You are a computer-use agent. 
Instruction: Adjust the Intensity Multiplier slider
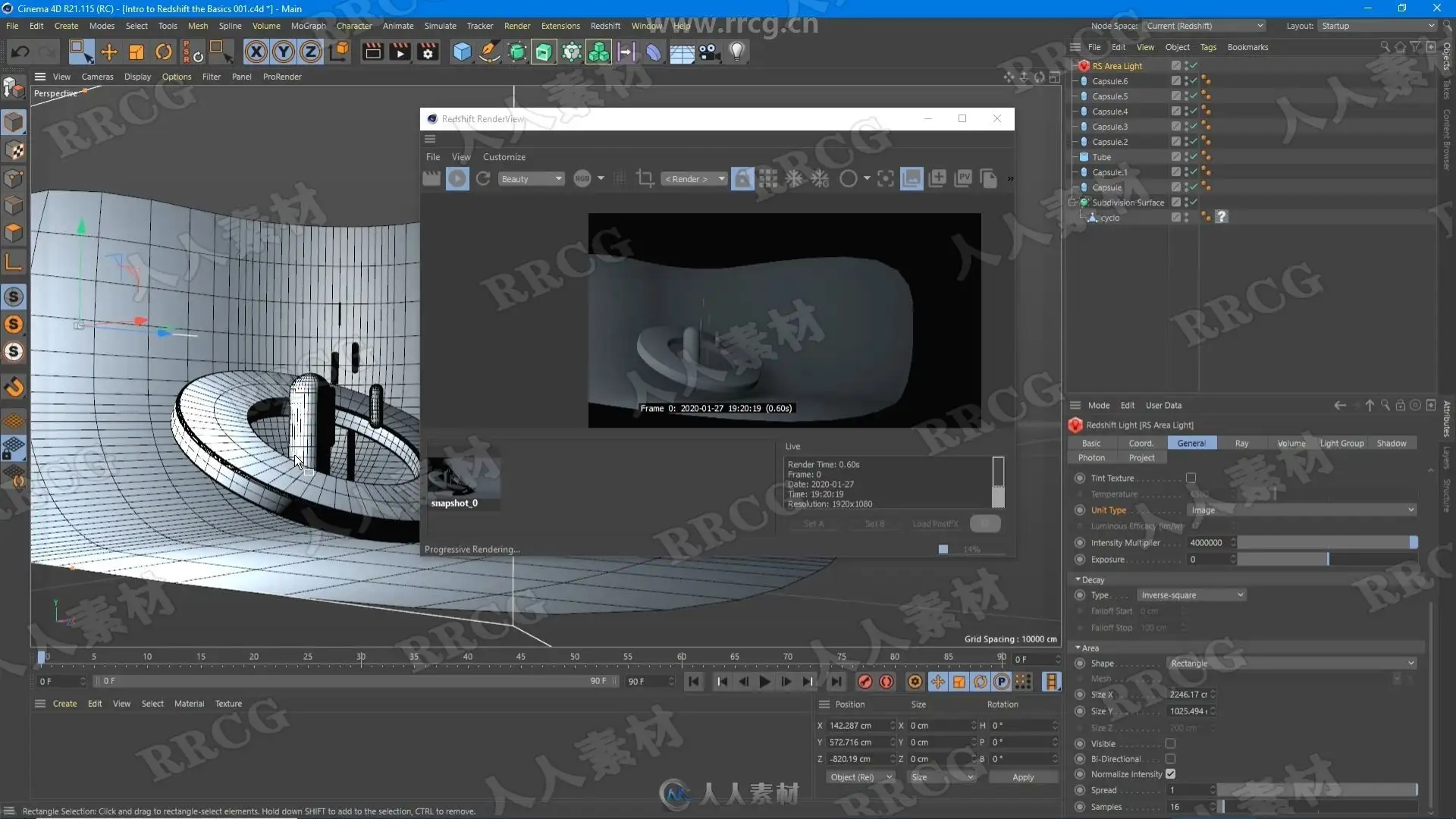pos(1327,543)
